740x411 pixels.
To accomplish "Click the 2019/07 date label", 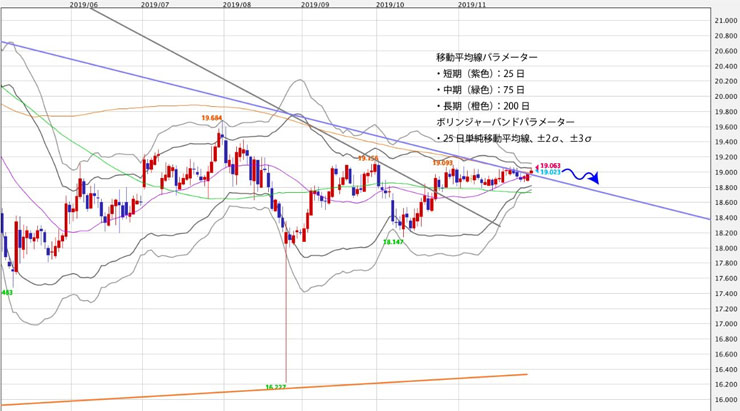I will tap(155, 4).
